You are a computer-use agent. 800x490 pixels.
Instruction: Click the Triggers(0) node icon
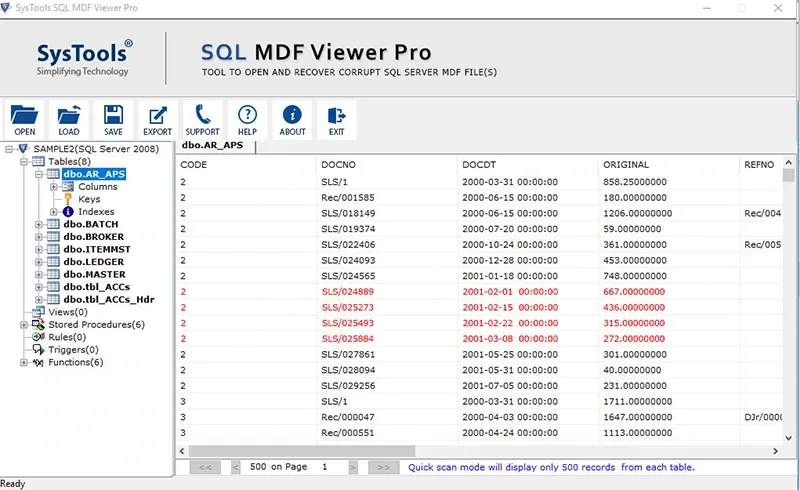[x=38, y=350]
